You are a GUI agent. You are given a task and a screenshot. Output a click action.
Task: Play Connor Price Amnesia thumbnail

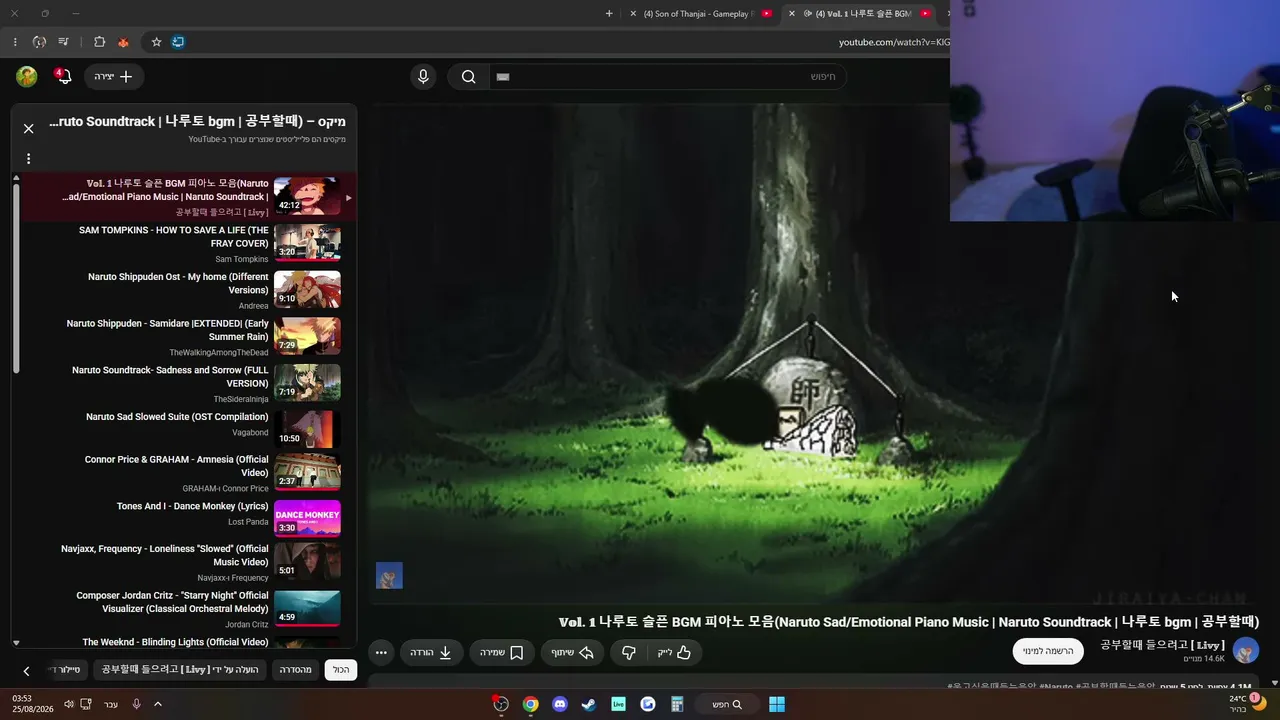click(307, 472)
